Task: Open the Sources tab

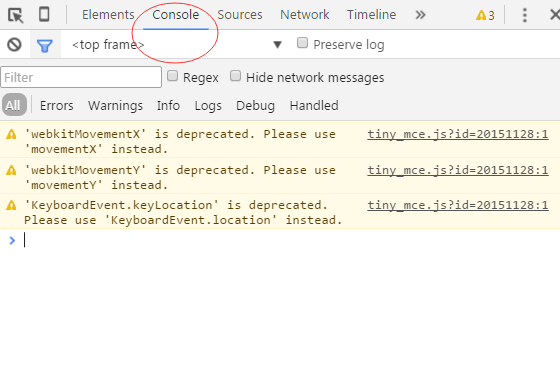Action: (240, 15)
